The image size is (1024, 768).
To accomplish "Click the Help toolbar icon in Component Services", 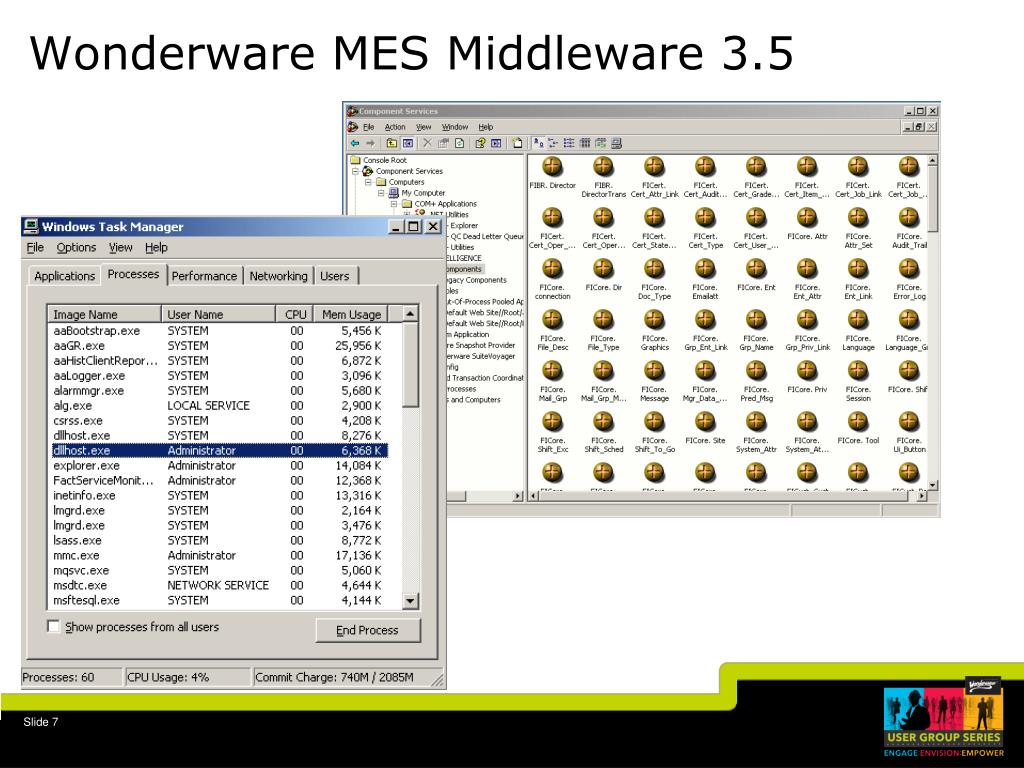I will [480, 143].
